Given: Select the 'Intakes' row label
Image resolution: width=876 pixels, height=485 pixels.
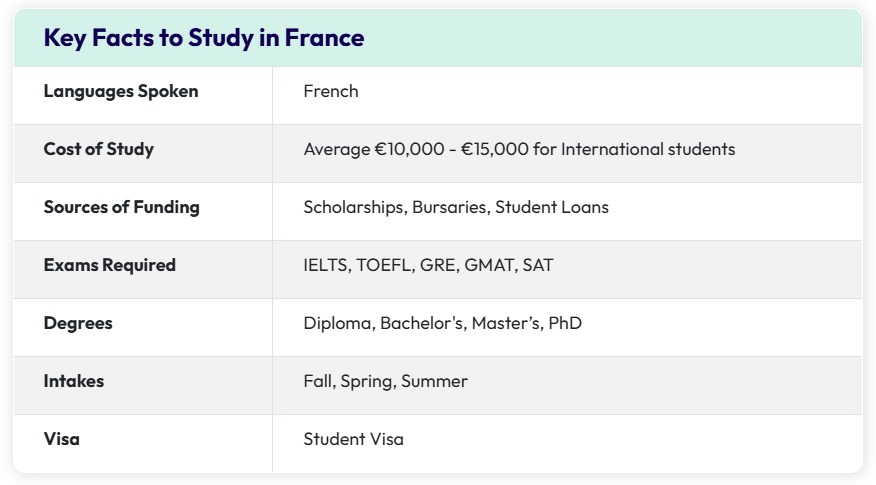Looking at the screenshot, I should point(74,381).
